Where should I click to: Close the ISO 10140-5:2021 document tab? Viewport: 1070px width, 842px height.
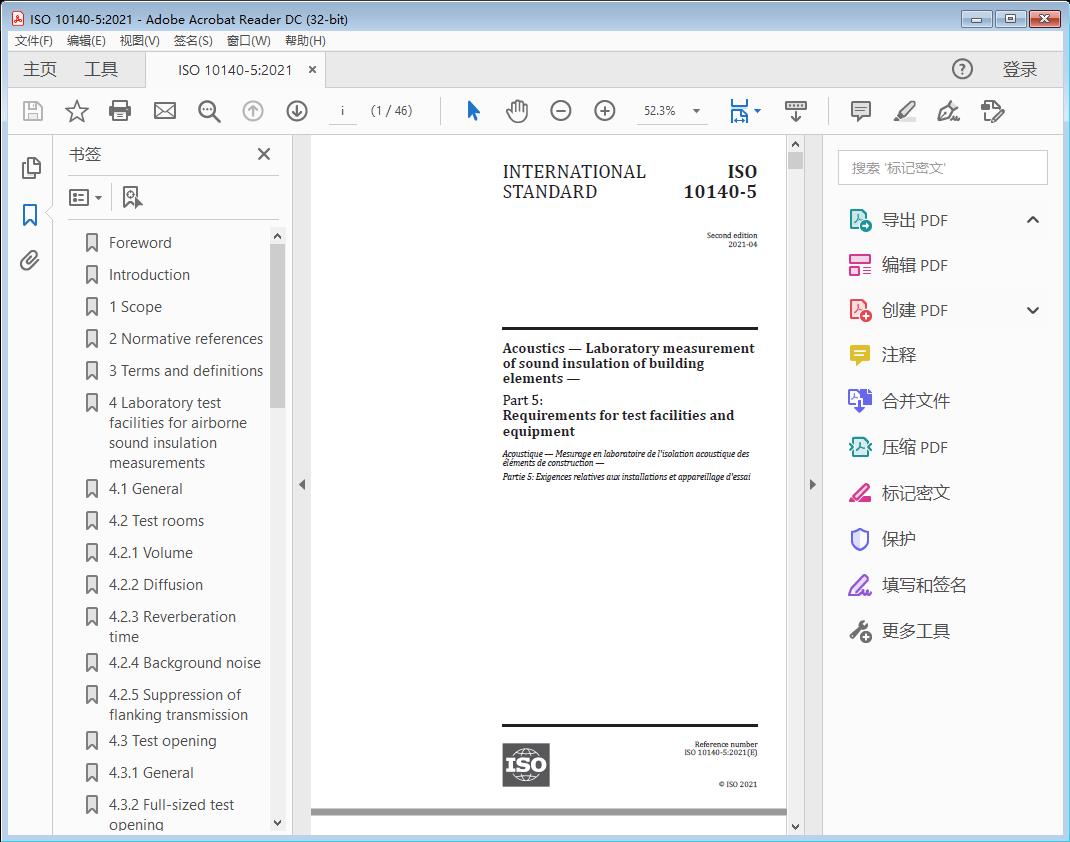pyautogui.click(x=312, y=70)
